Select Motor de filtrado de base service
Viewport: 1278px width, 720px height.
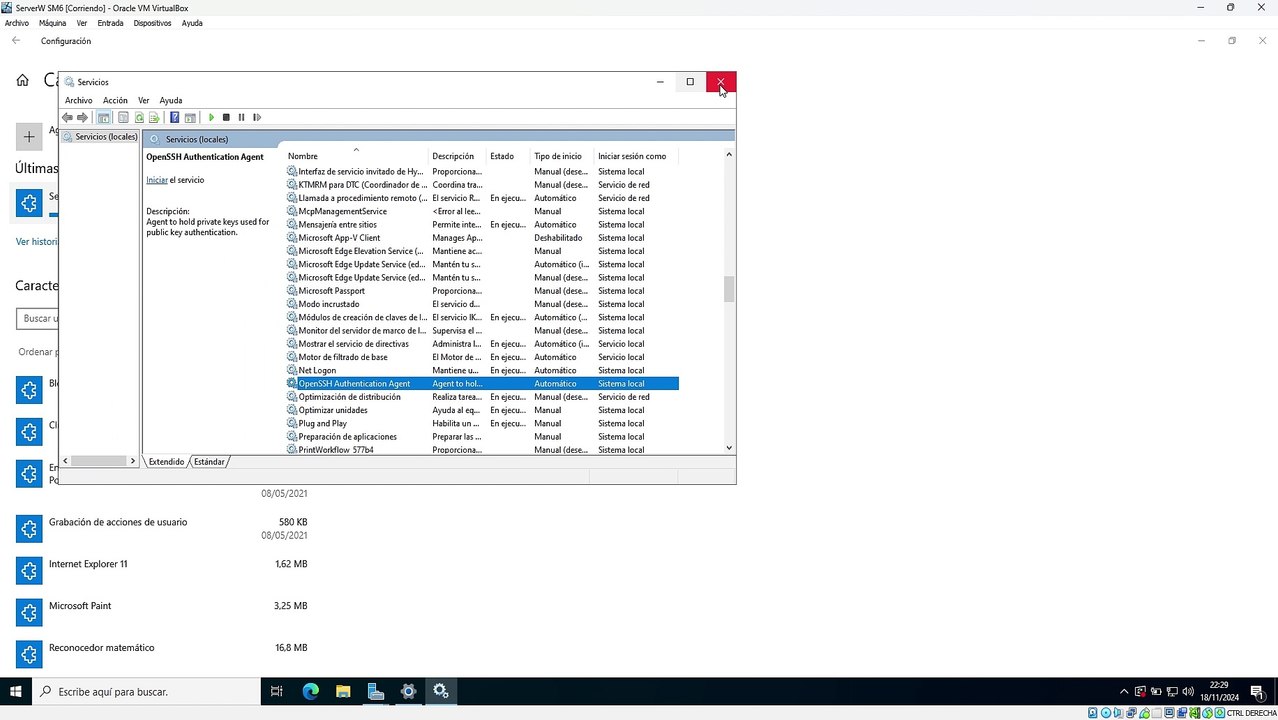coord(482,357)
